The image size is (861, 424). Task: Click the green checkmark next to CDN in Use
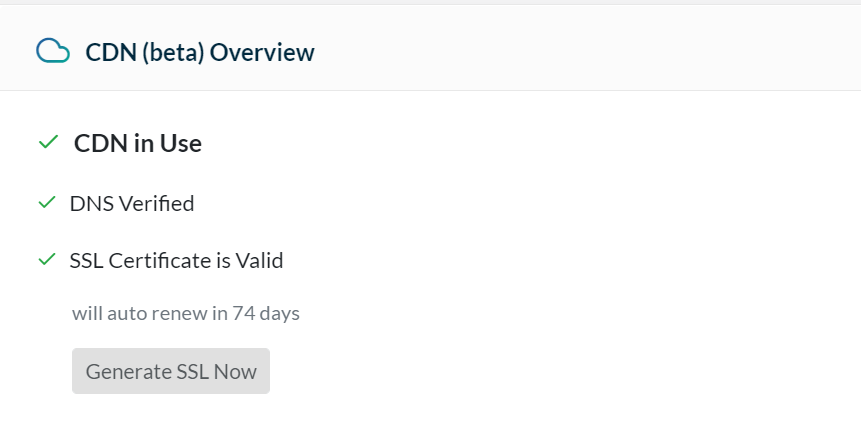click(48, 142)
